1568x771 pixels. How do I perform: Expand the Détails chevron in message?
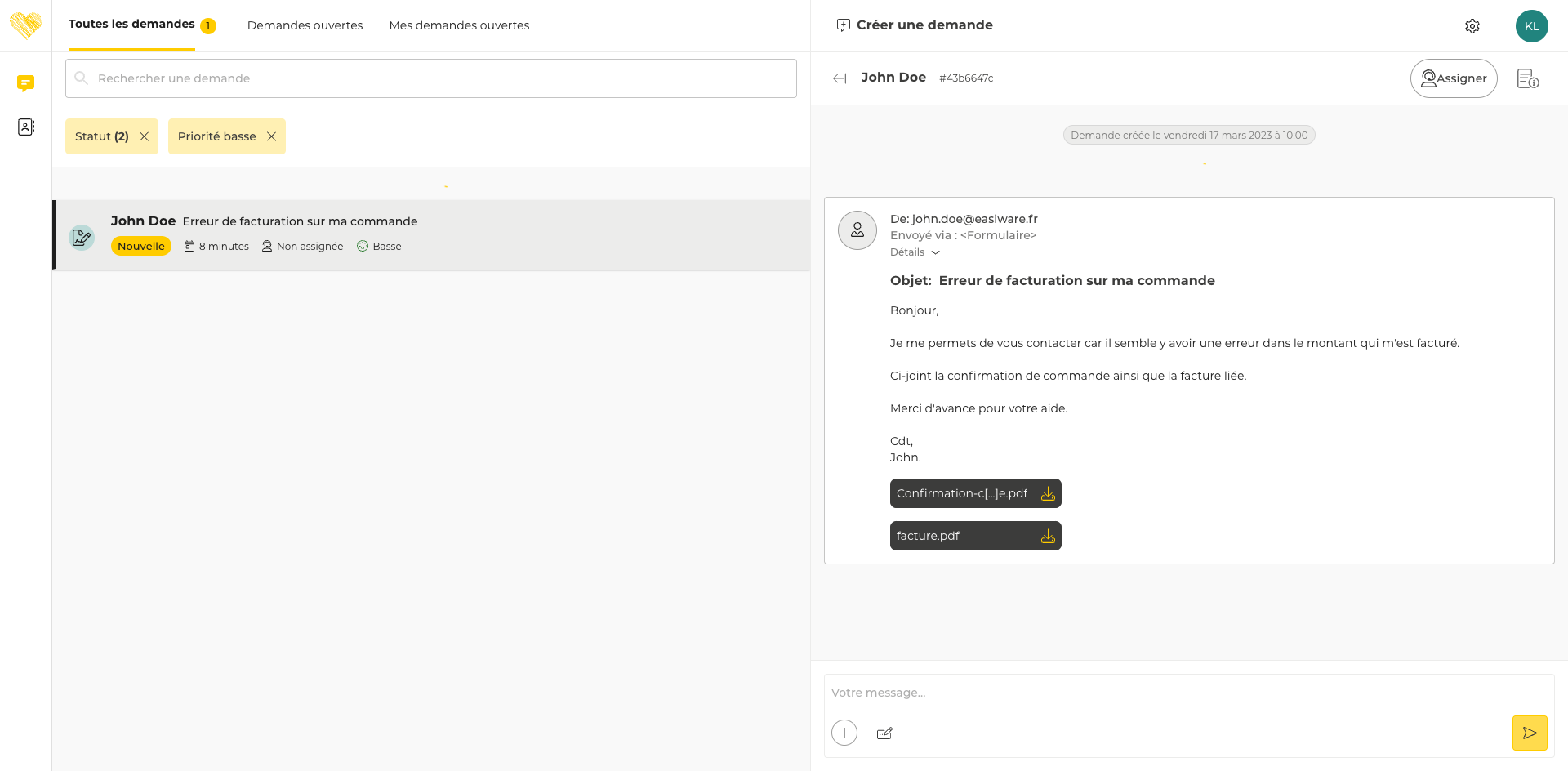pyautogui.click(x=935, y=252)
